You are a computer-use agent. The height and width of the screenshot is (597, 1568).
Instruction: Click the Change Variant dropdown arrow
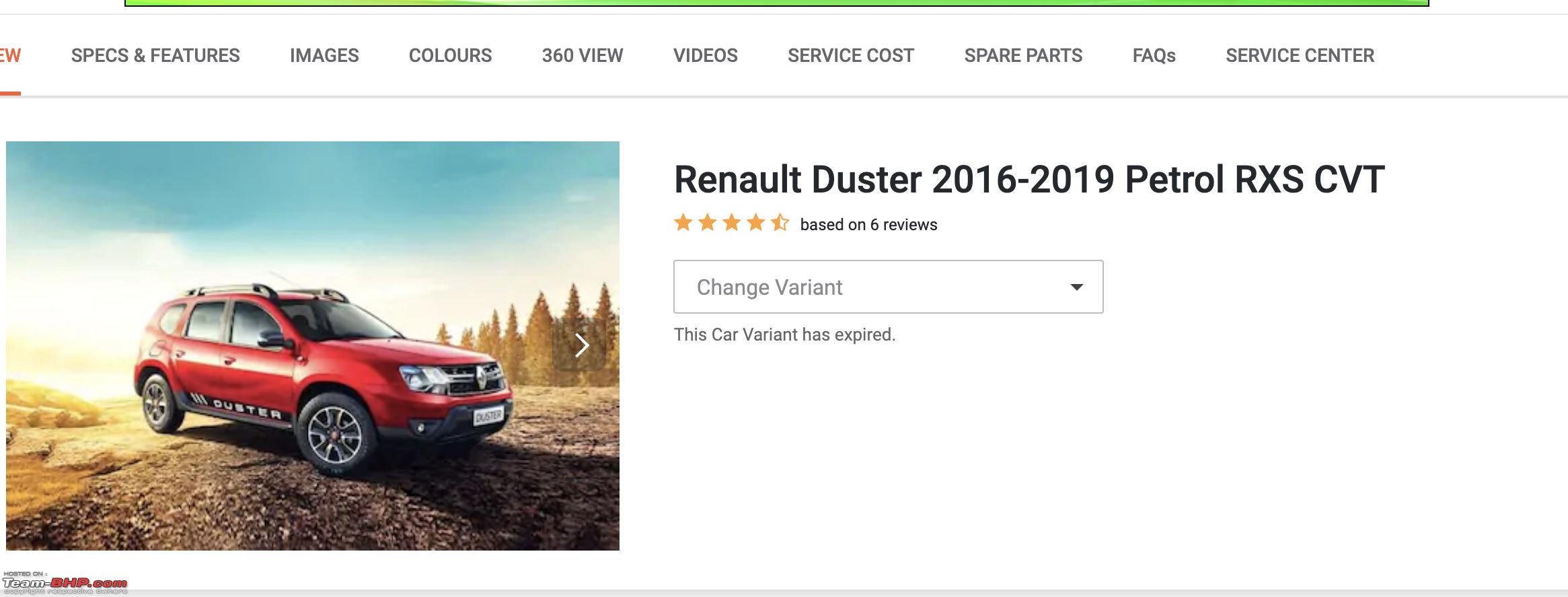(1076, 287)
